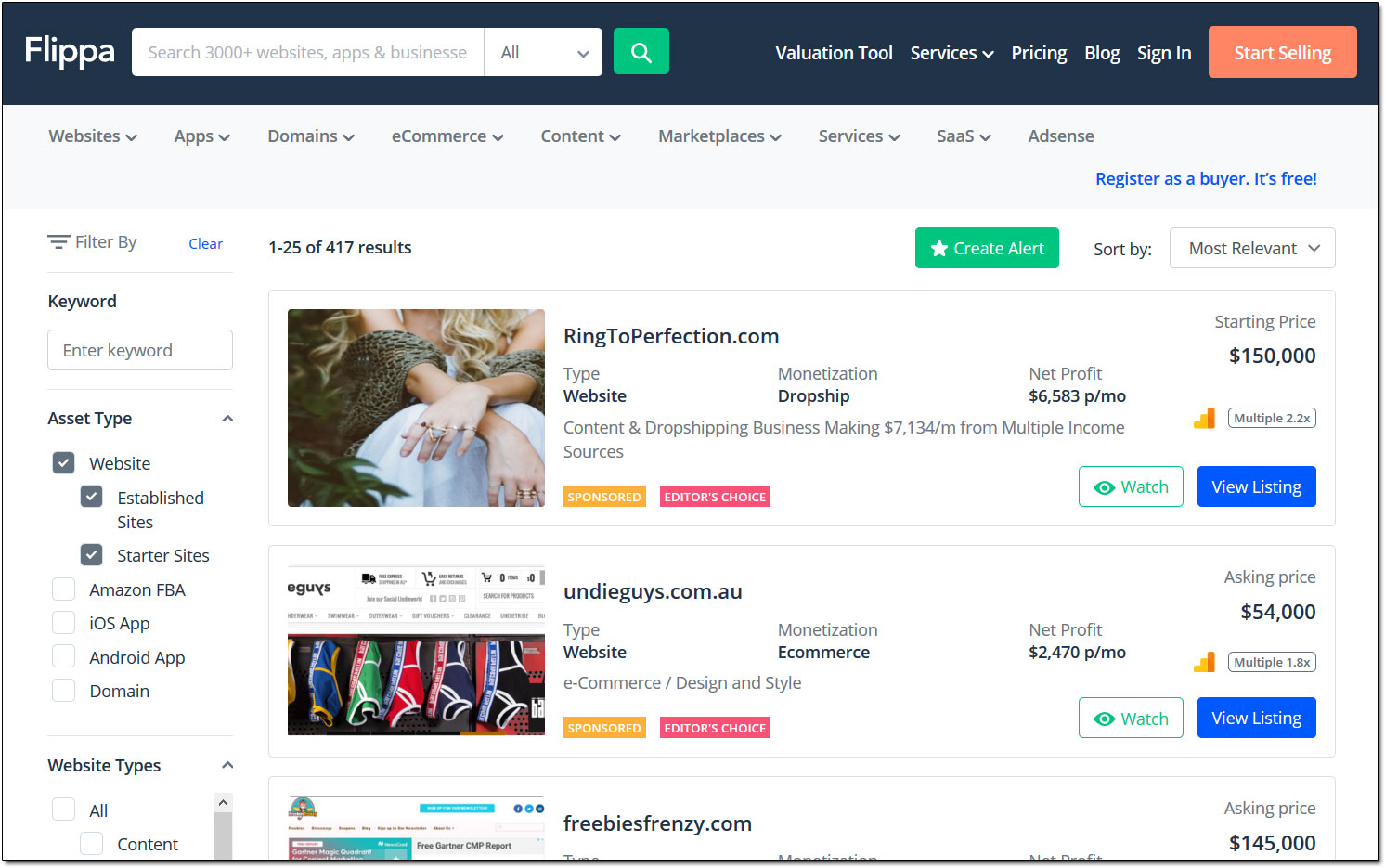Open the Most Relevant sort dropdown
1385x868 pixels.
[1252, 248]
